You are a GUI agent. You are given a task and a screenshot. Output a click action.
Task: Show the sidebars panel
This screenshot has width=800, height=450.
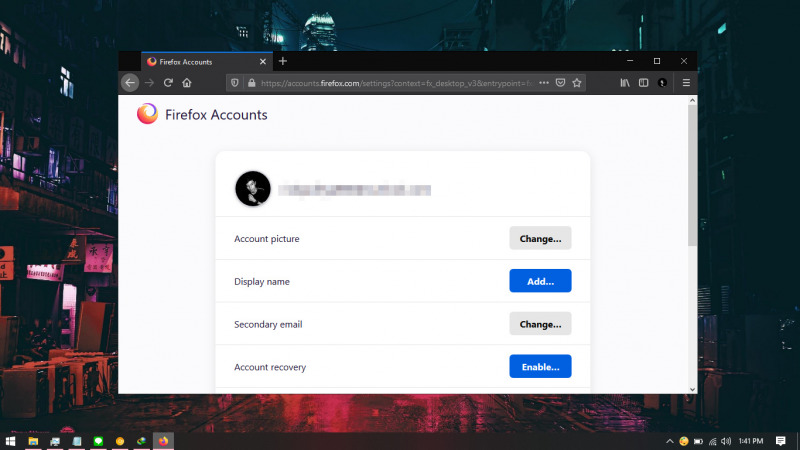click(x=643, y=83)
